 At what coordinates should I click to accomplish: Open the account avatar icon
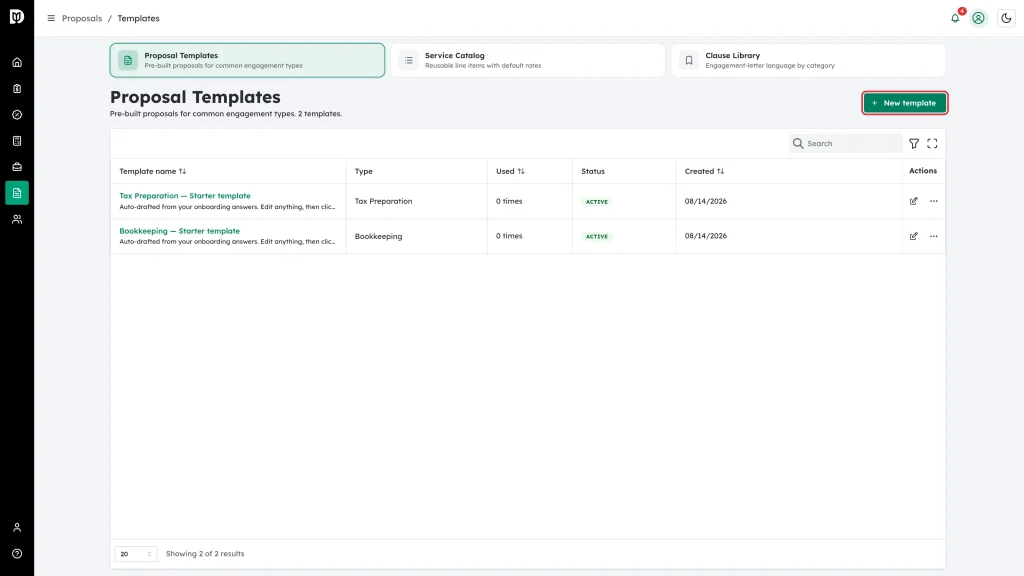click(x=978, y=18)
